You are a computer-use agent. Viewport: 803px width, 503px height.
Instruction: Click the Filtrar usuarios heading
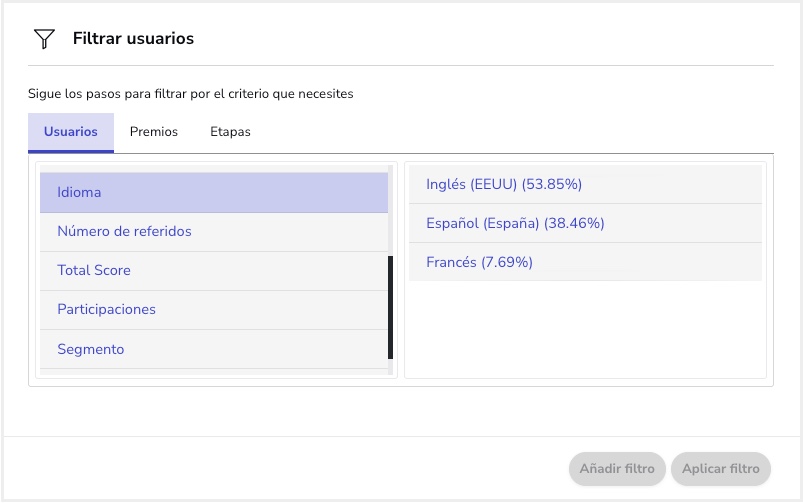tap(133, 38)
